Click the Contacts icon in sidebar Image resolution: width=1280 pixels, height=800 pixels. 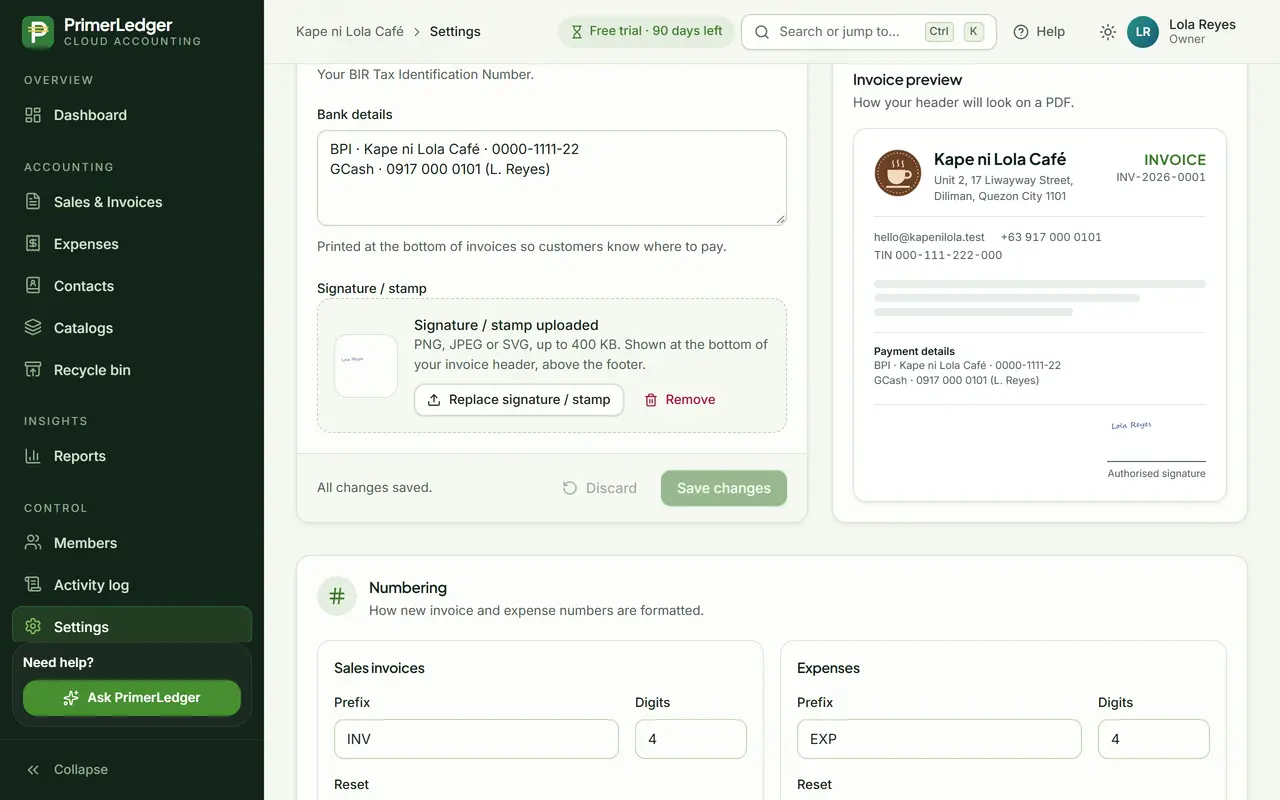click(33, 286)
